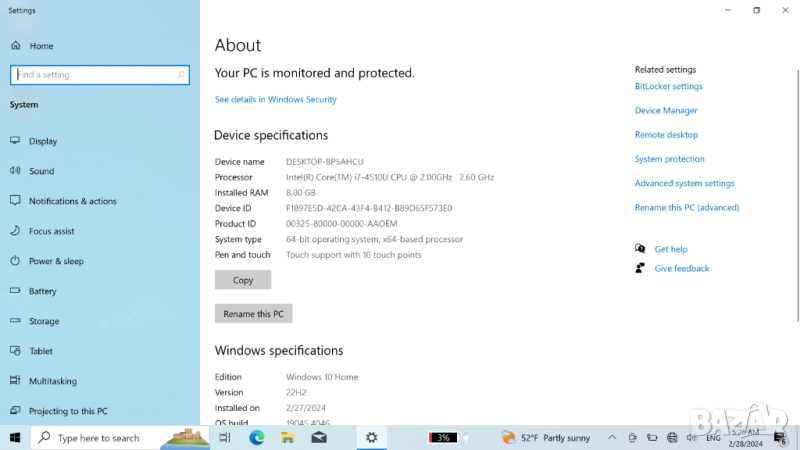The image size is (800, 450).
Task: Go to Settings Home
Action: 41,46
